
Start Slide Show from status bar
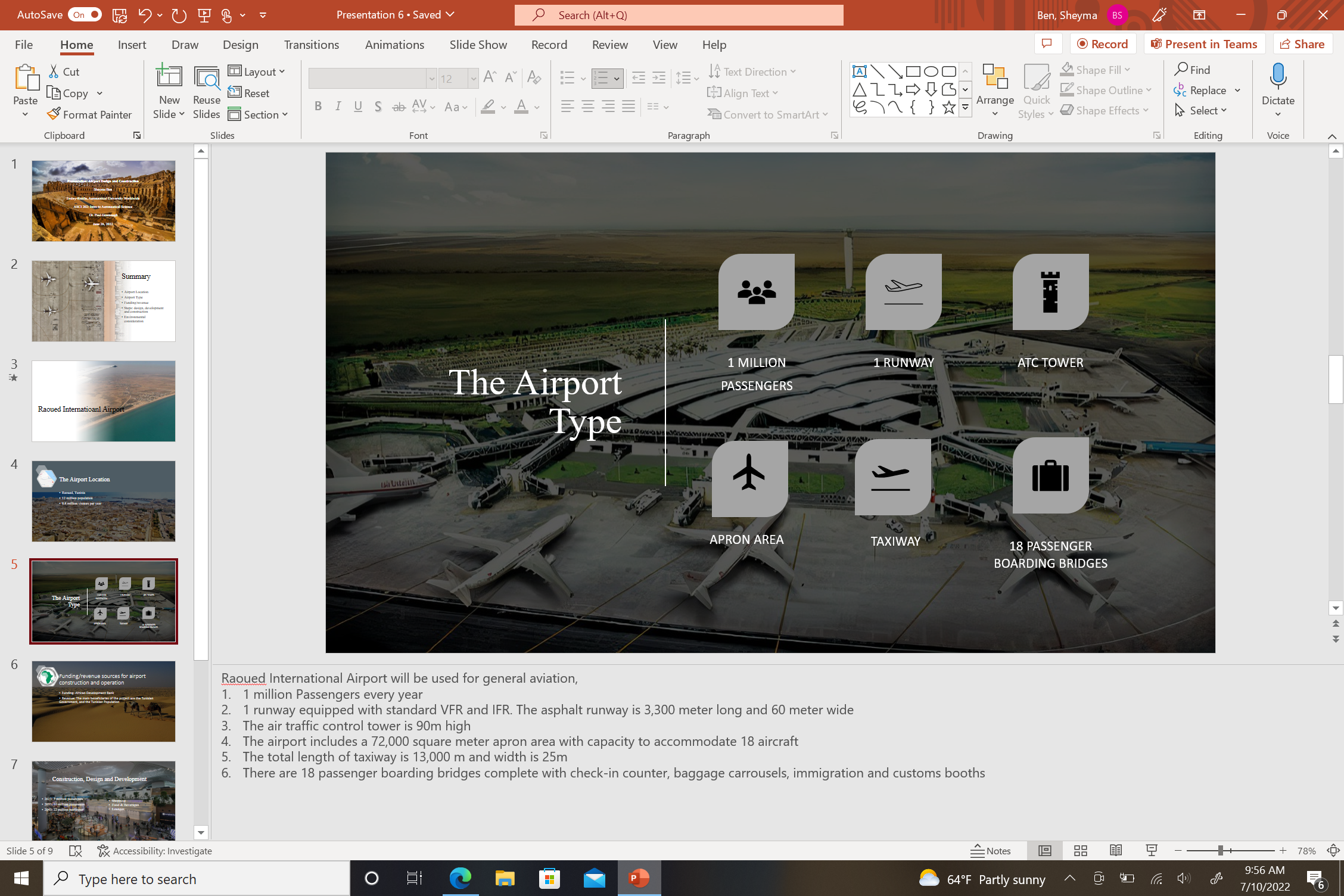click(x=1152, y=851)
